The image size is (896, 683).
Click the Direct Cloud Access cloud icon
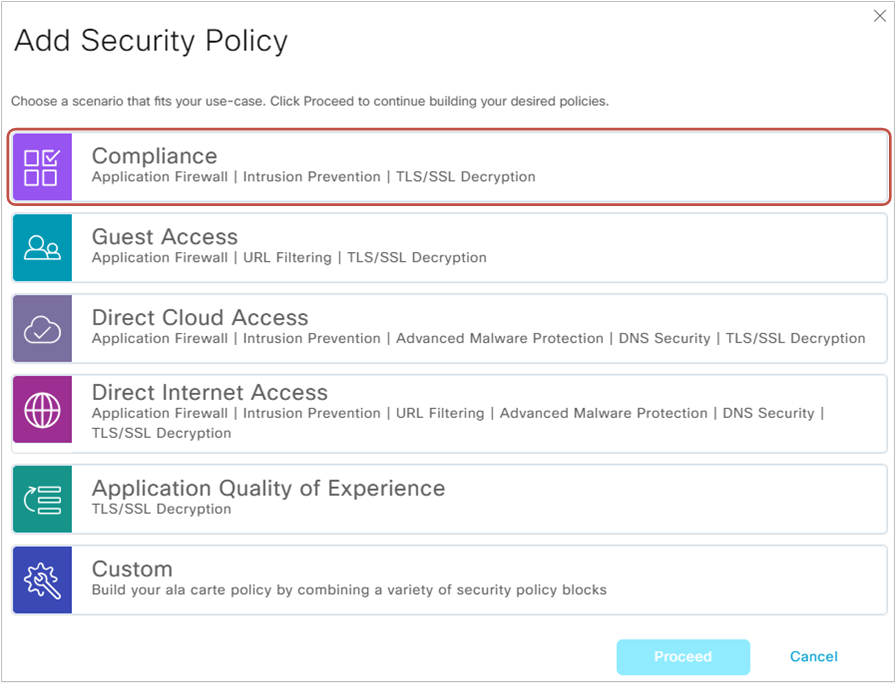41,327
